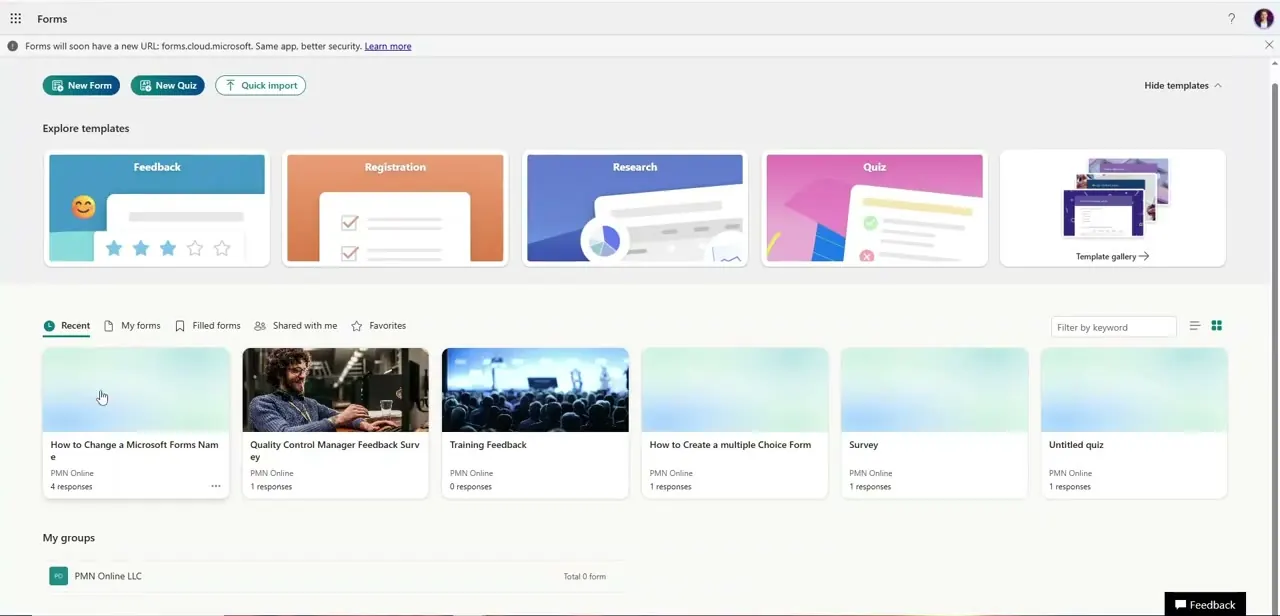Switch to the Filled forms tab
Viewport: 1280px width, 616px height.
[208, 326]
